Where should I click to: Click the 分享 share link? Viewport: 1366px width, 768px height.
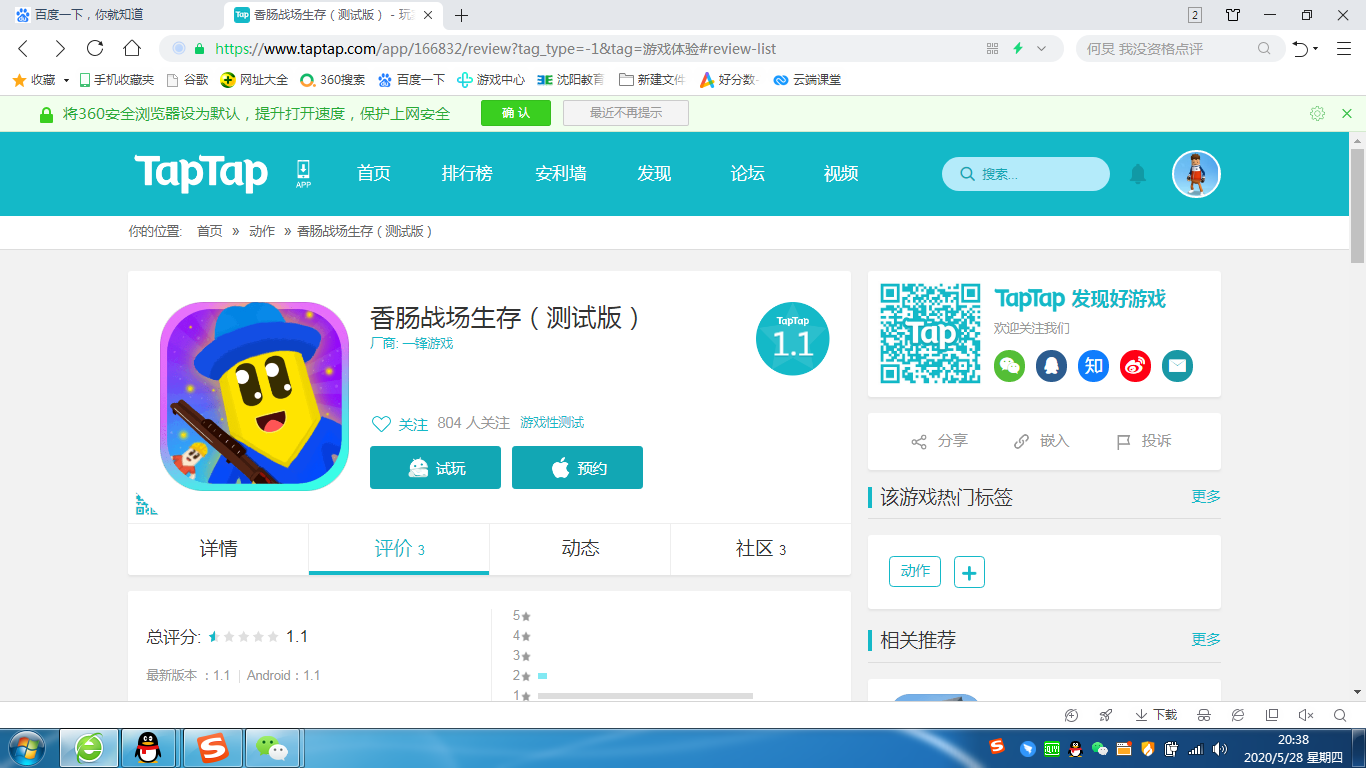coord(939,441)
